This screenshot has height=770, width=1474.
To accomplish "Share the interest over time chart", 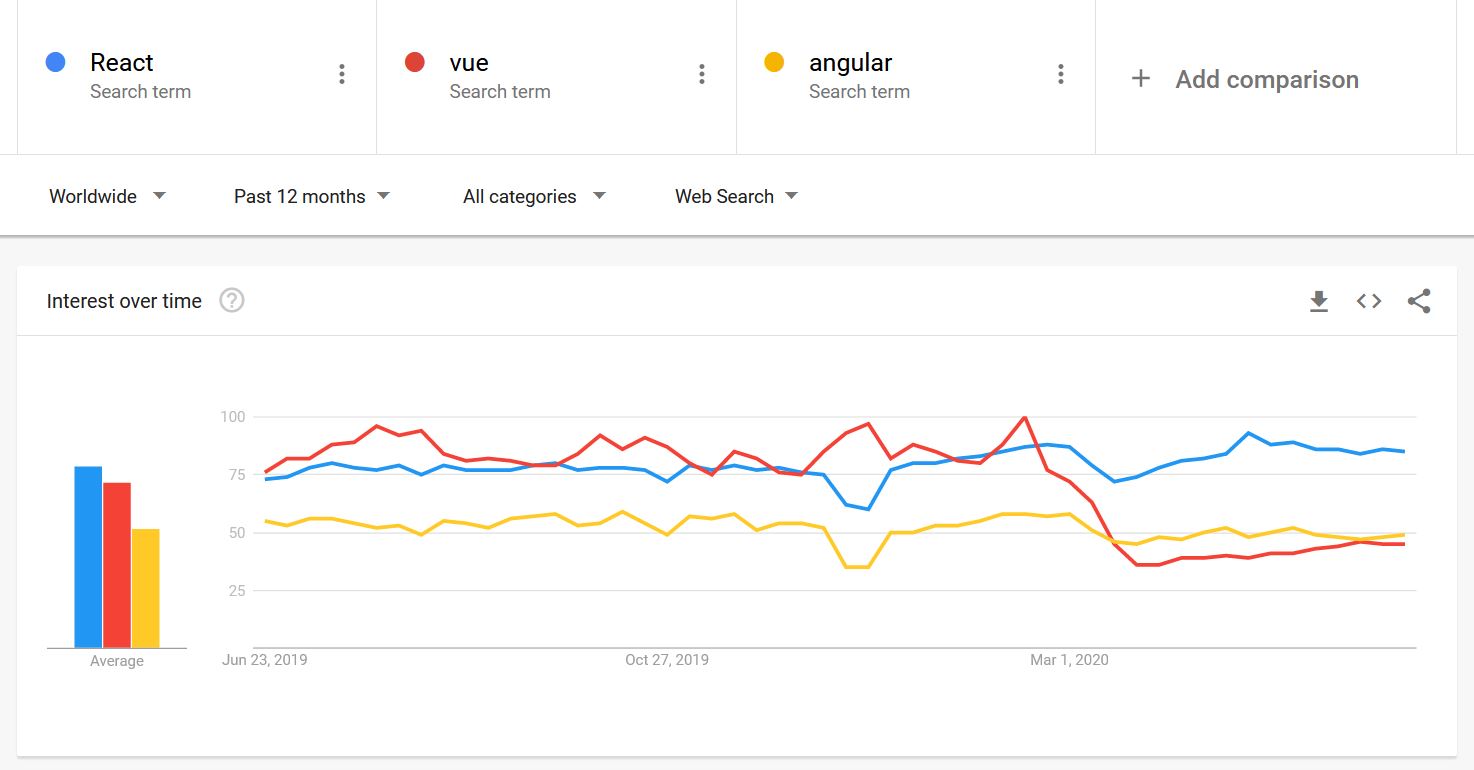I will pos(1419,301).
